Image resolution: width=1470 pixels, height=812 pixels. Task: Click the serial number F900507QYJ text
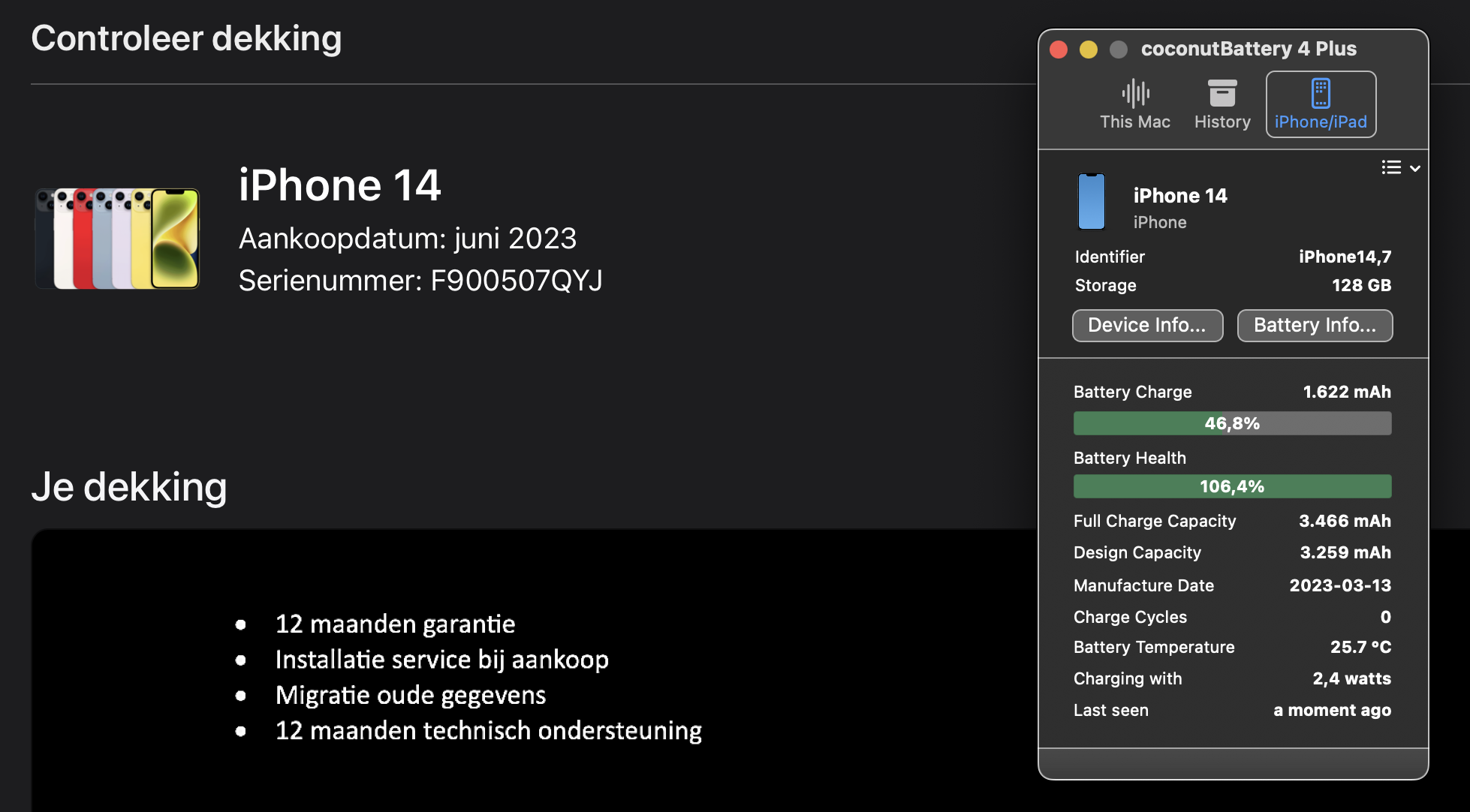(516, 281)
